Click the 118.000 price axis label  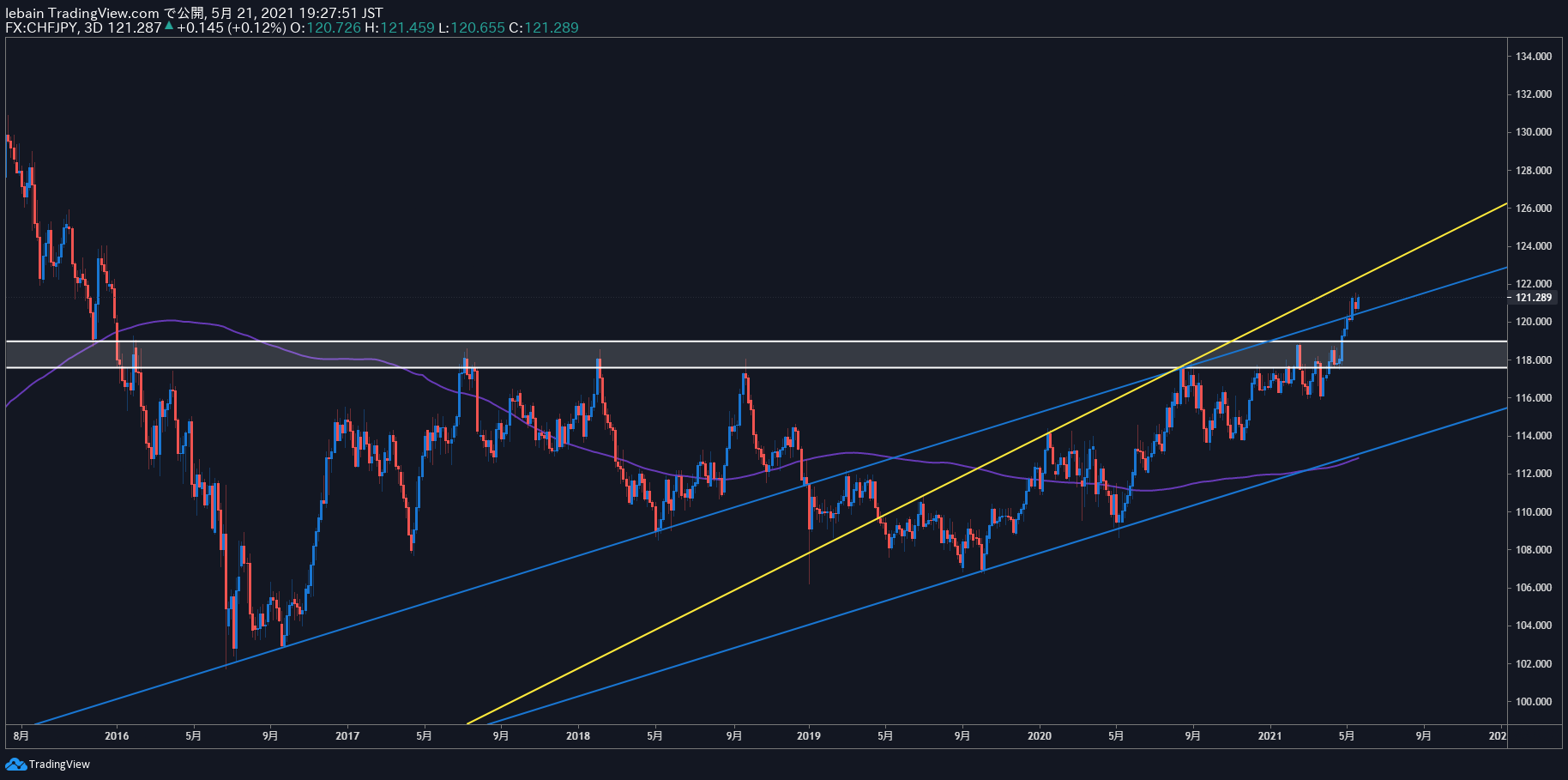click(1534, 360)
